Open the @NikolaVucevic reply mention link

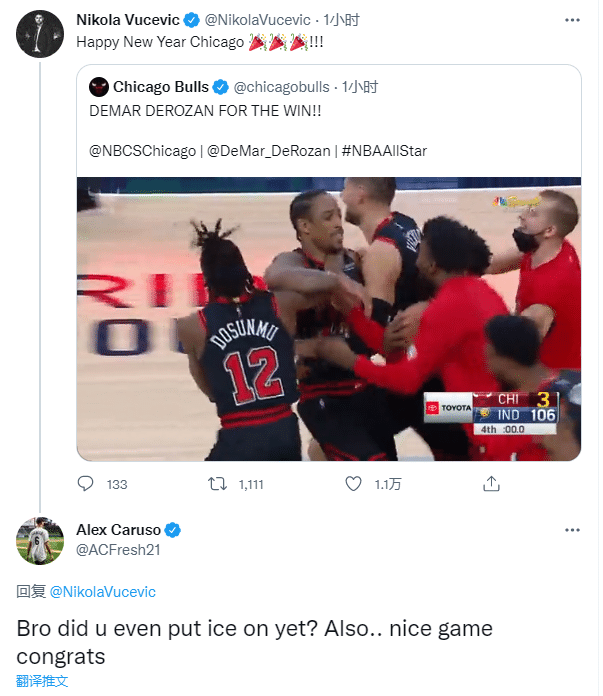click(x=102, y=592)
